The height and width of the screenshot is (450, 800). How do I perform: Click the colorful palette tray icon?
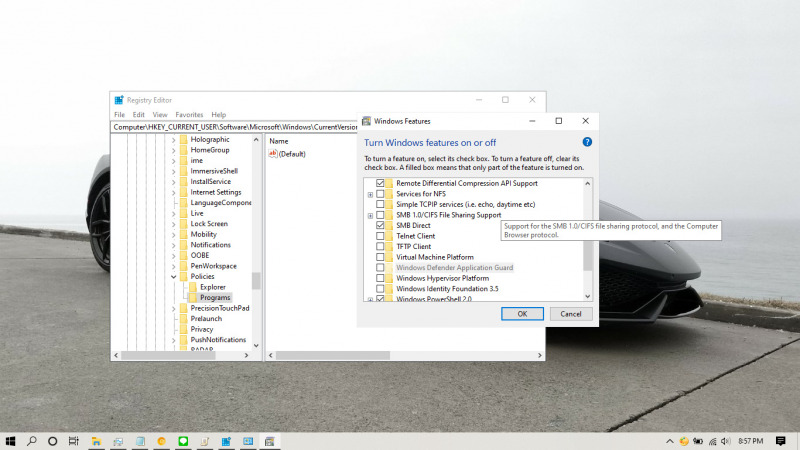[x=684, y=441]
